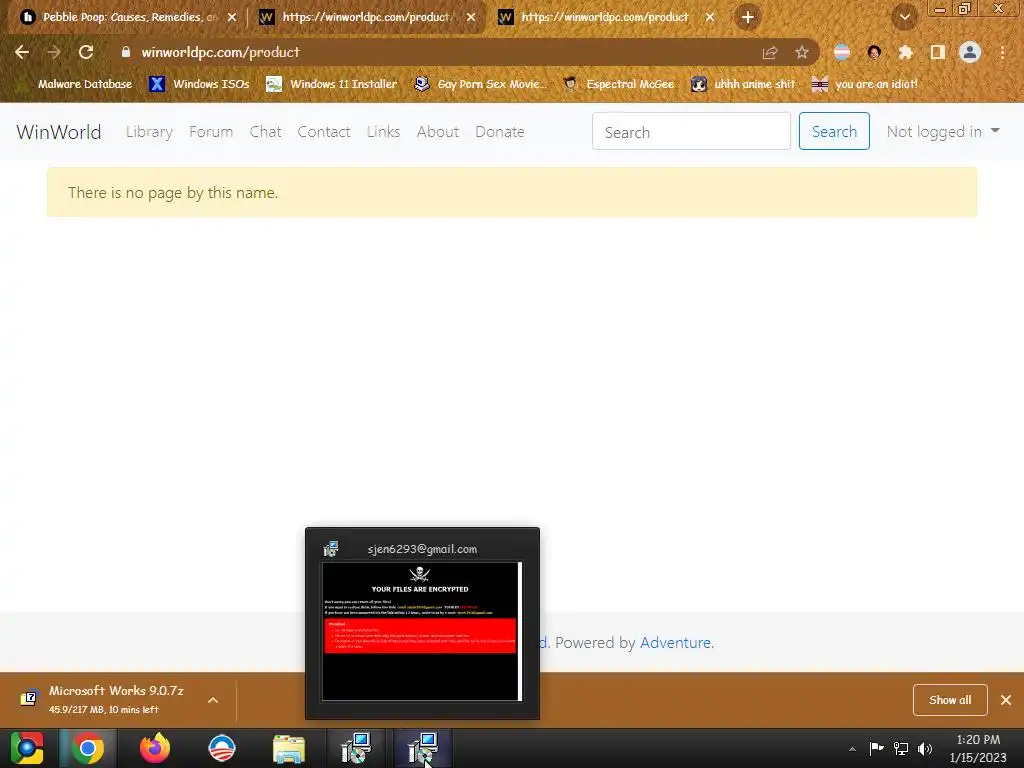Click the ransomware window preview thumbnail
Viewport: 1024px width, 768px height.
(x=423, y=631)
